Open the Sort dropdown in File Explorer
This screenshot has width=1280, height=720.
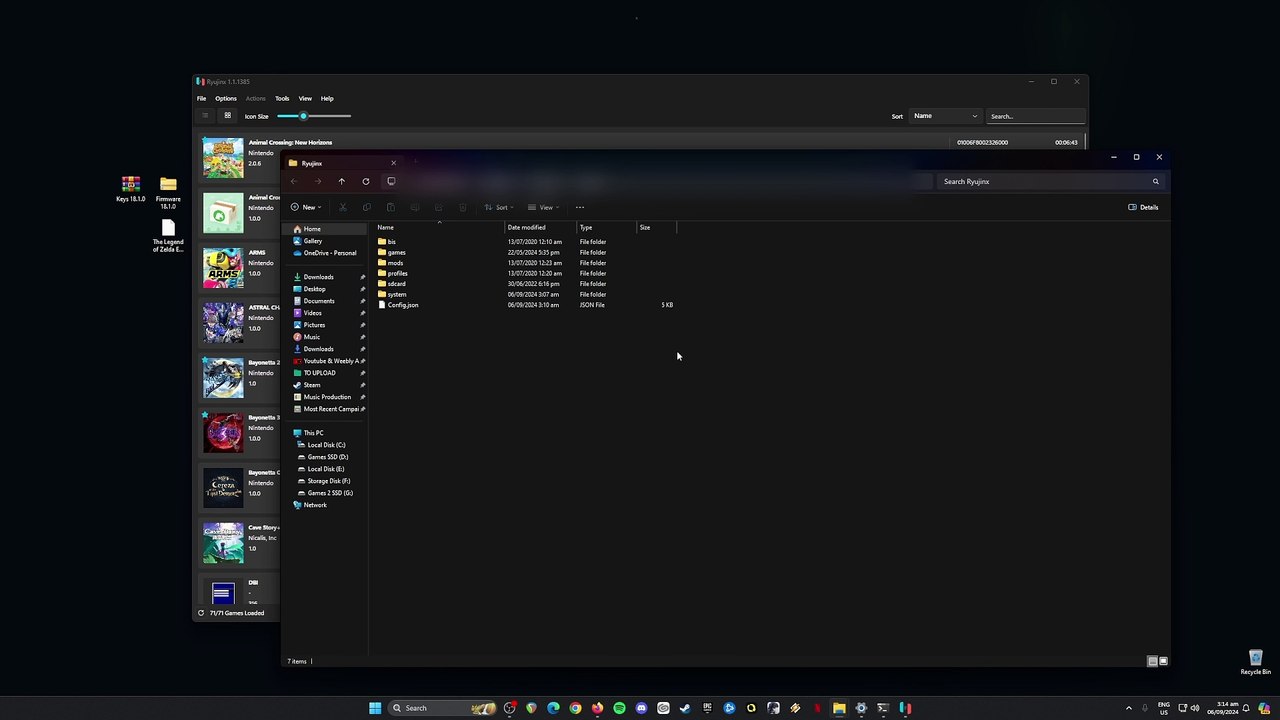point(499,207)
